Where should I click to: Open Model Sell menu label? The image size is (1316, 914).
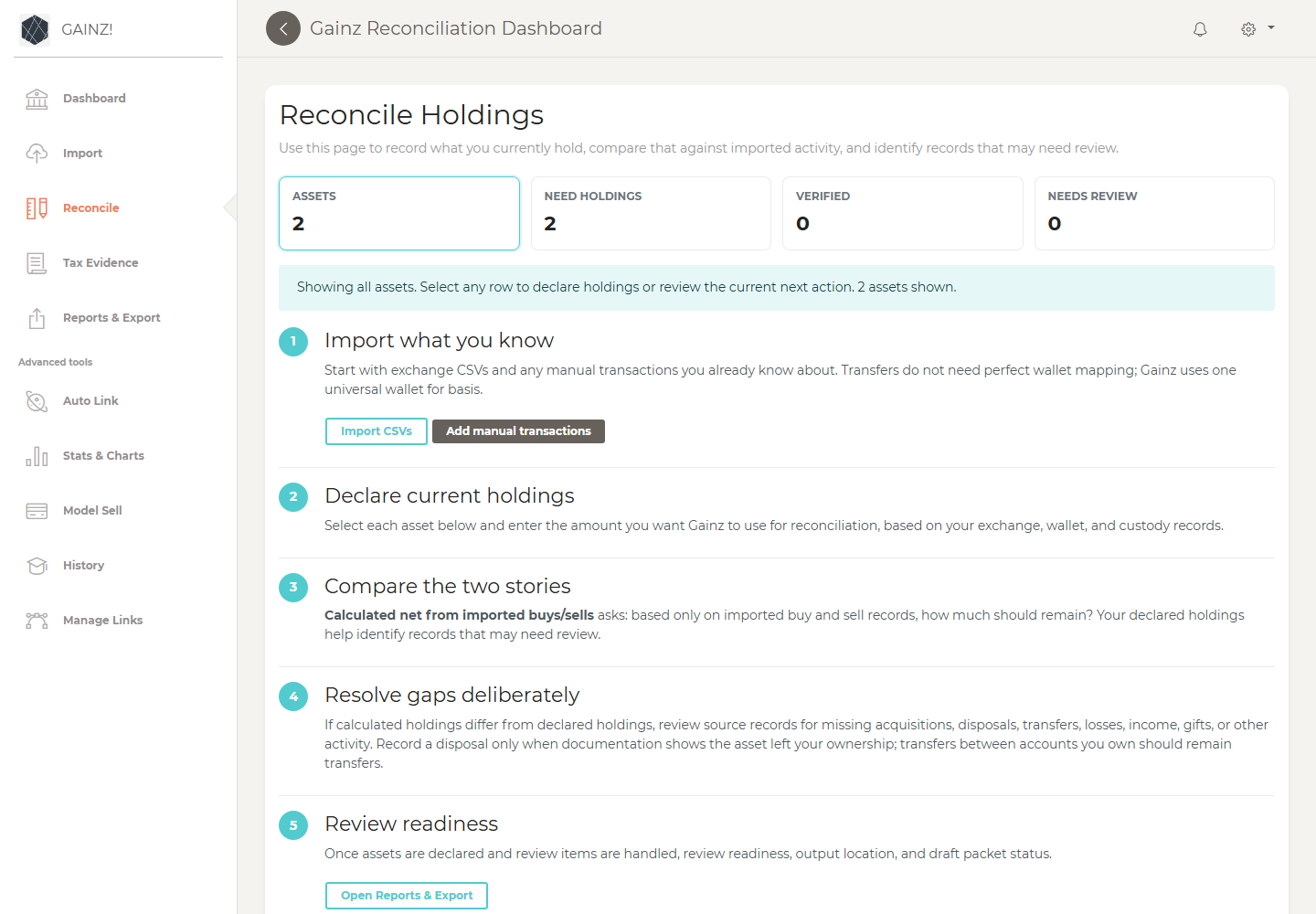click(92, 511)
